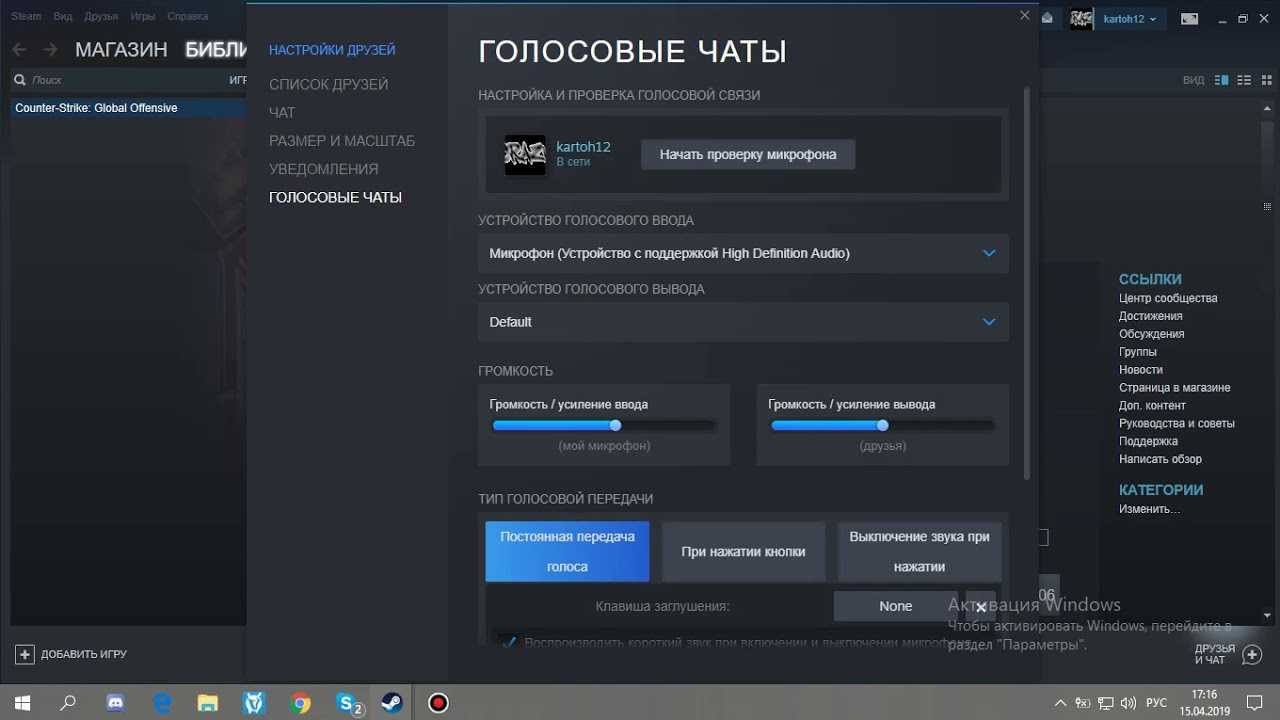Open the Игры menu

pos(142,17)
